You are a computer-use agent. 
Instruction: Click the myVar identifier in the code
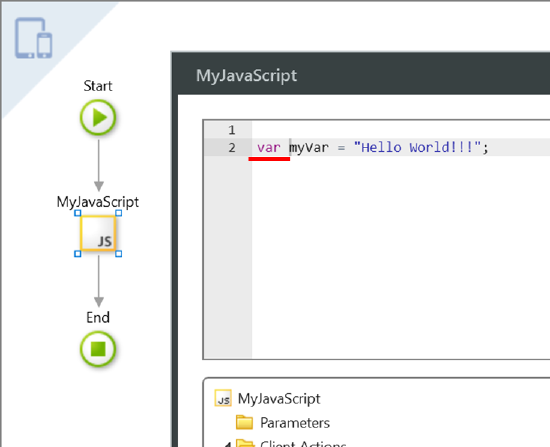[309, 148]
